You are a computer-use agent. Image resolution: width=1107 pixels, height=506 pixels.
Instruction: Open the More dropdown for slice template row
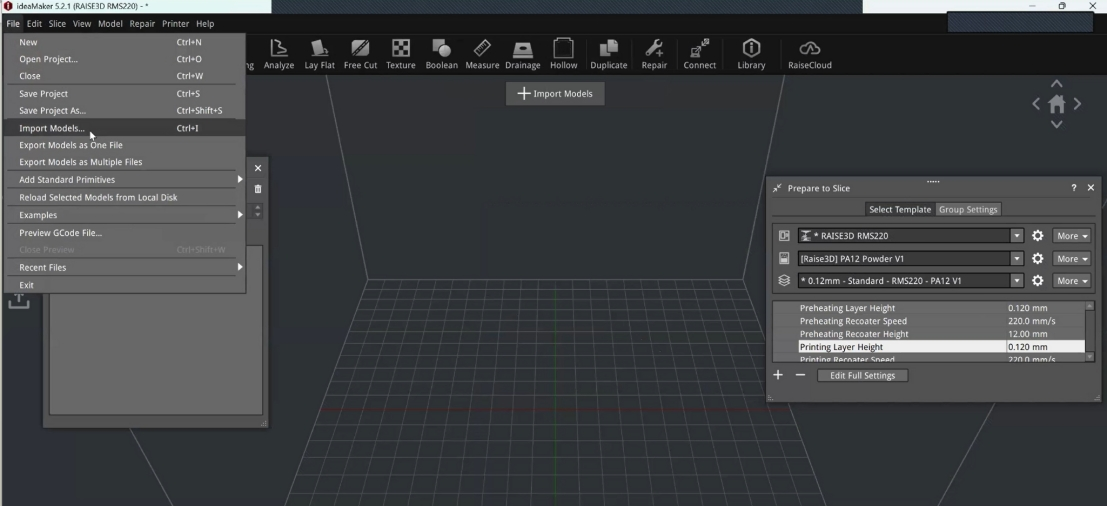pyautogui.click(x=1071, y=281)
